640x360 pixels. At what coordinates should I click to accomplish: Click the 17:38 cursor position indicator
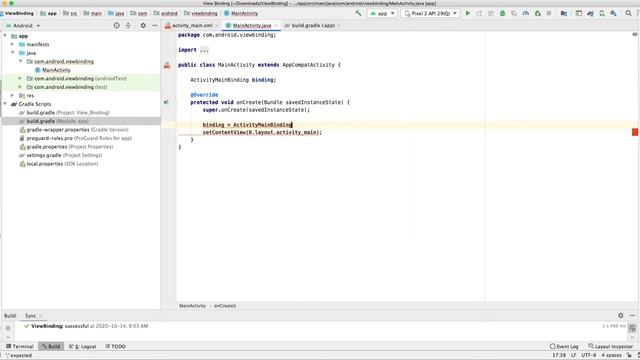[x=559, y=355]
